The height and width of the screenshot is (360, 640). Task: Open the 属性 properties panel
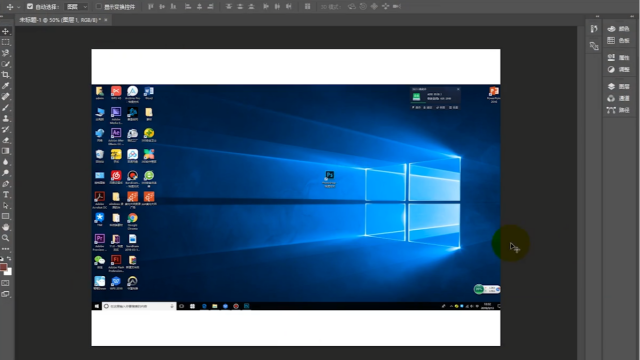[618, 58]
